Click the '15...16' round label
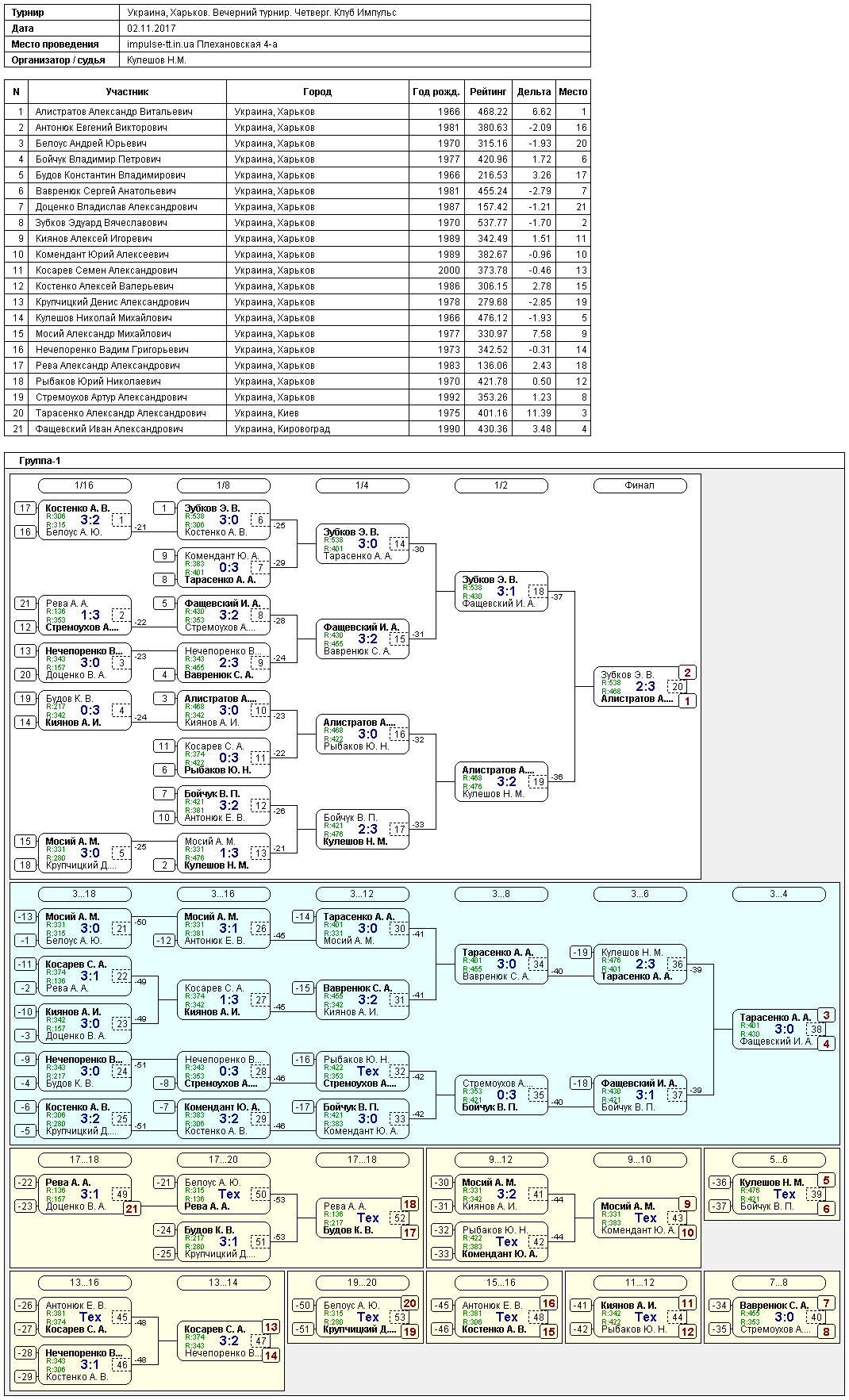 pos(501,1283)
